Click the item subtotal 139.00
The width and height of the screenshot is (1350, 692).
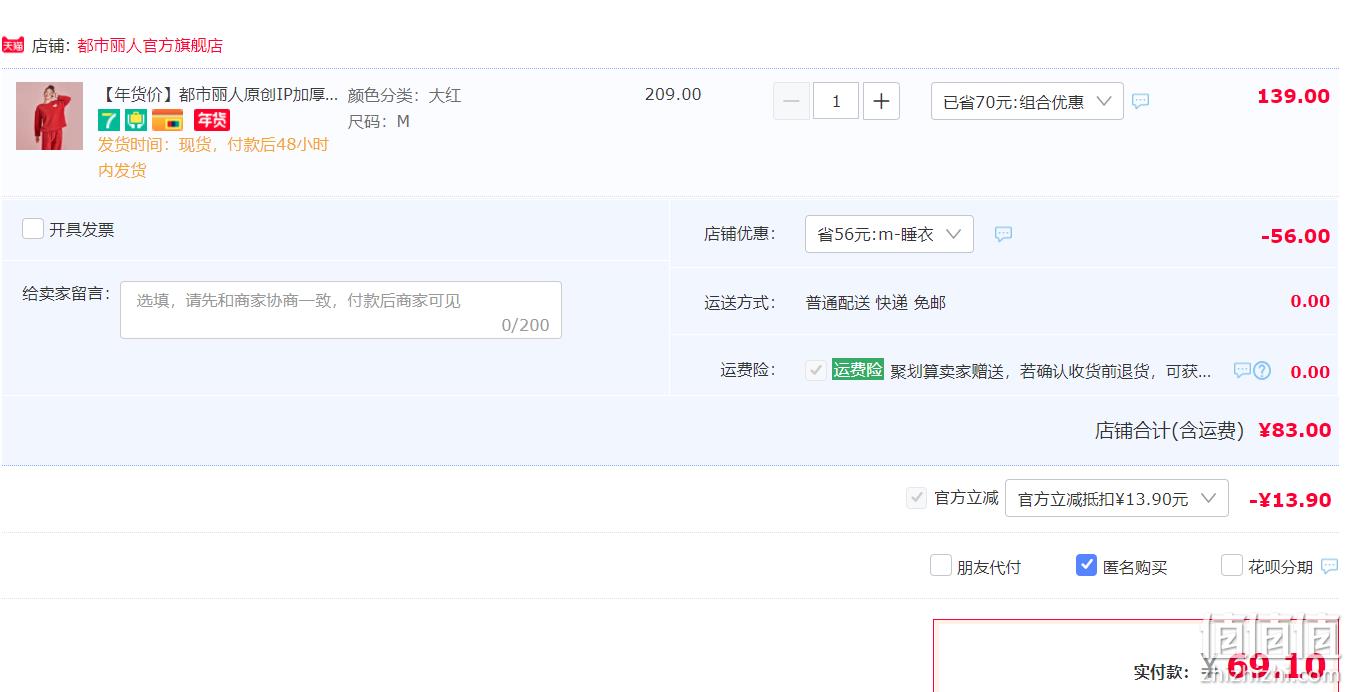[1293, 96]
